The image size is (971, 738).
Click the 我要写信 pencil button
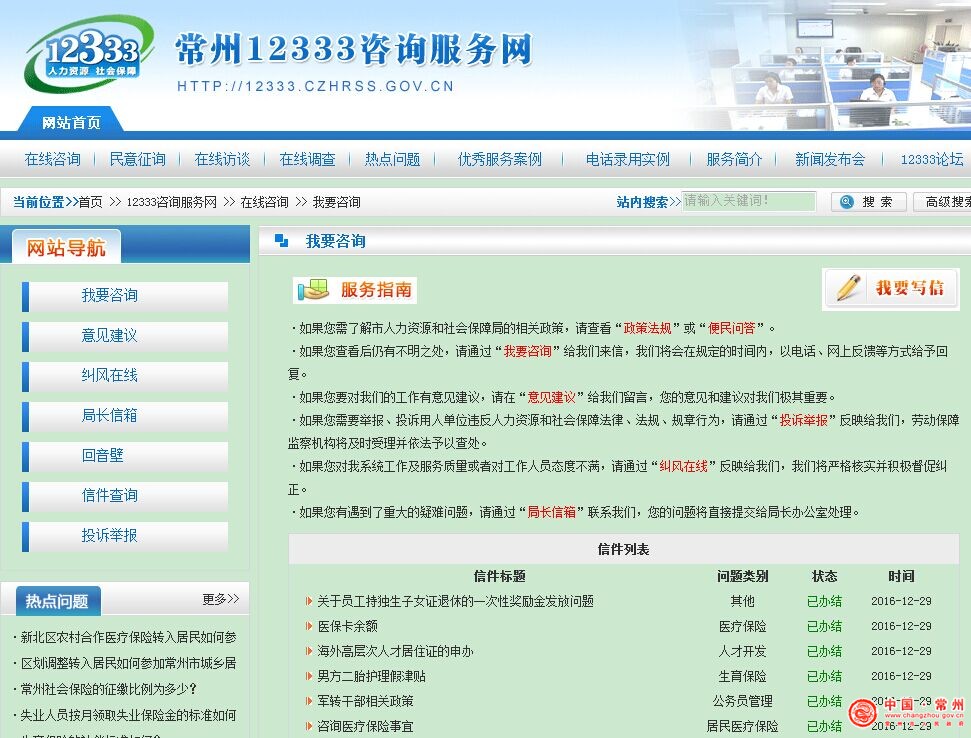(890, 288)
